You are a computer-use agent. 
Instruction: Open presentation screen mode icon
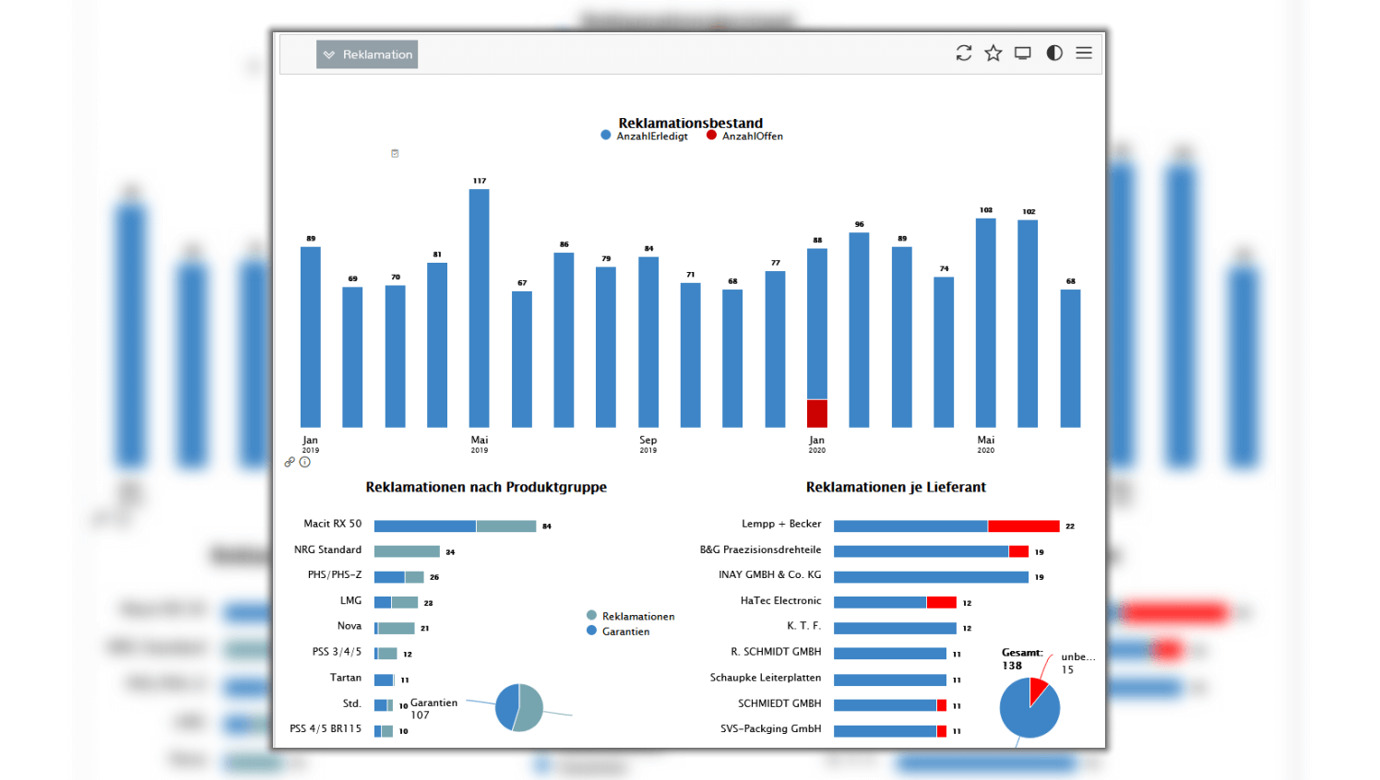click(x=1023, y=53)
